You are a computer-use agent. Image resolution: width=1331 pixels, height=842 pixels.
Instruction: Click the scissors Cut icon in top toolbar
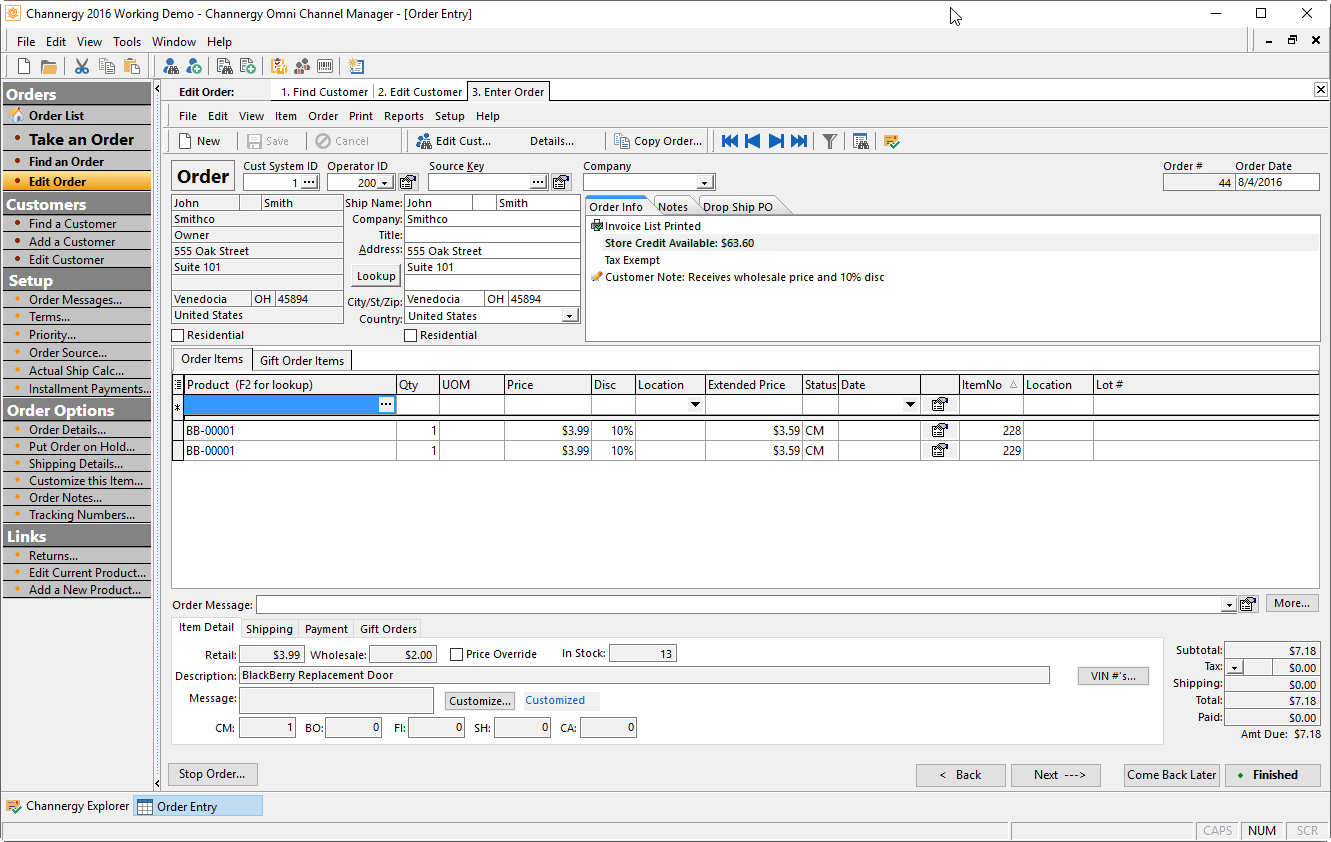[82, 67]
